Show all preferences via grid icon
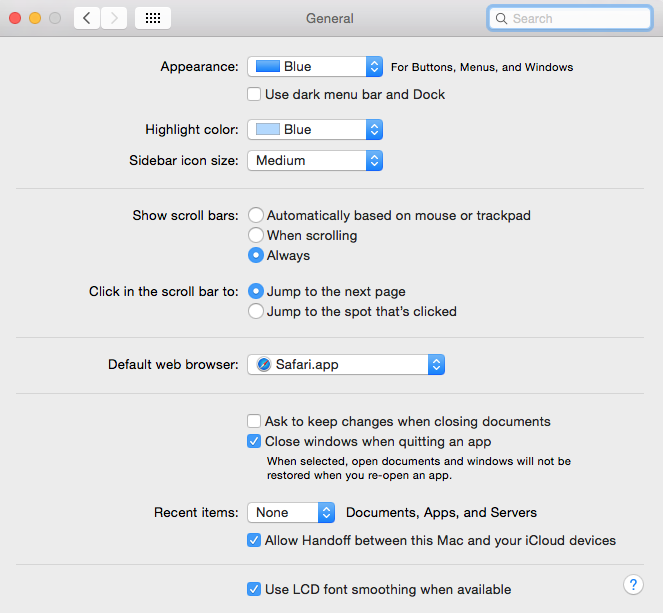Image resolution: width=663 pixels, height=613 pixels. pos(153,18)
